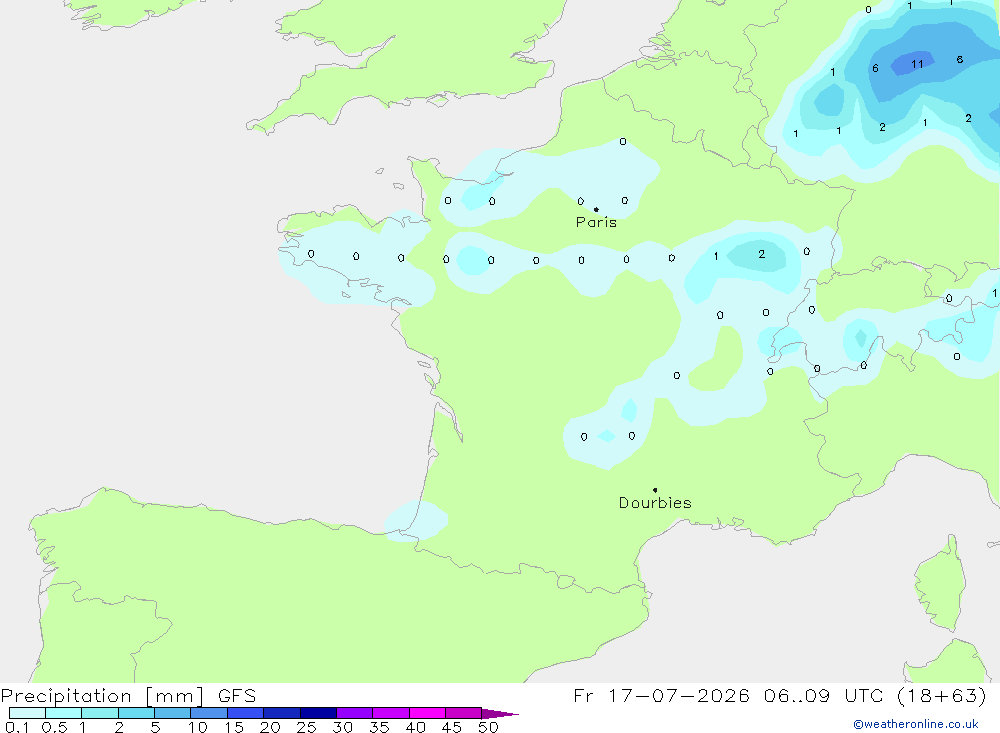Click the legend label '20'
The image size is (1000, 733).
[x=270, y=727]
